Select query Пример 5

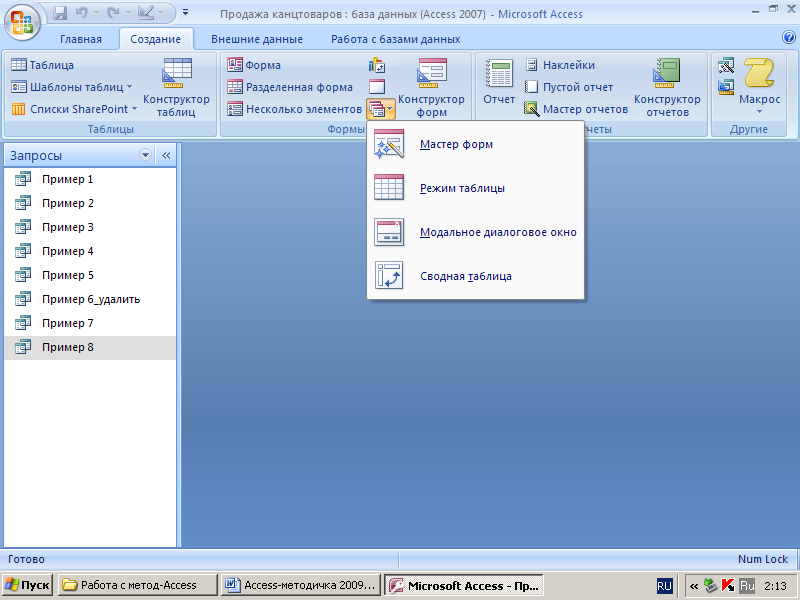pyautogui.click(x=90, y=275)
